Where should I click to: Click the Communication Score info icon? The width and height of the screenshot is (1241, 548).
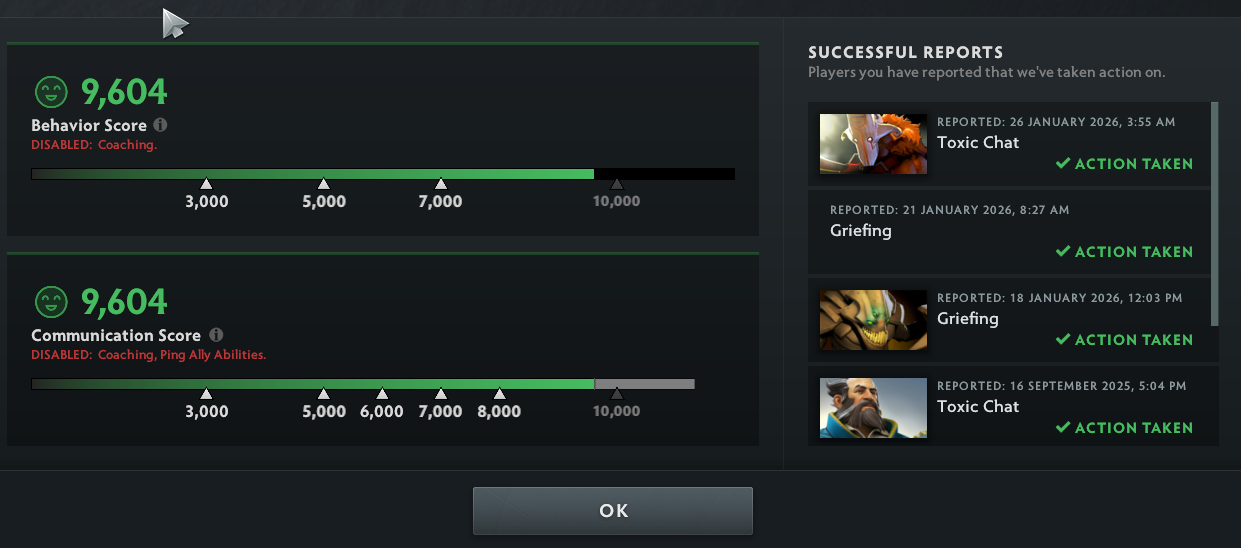(217, 336)
